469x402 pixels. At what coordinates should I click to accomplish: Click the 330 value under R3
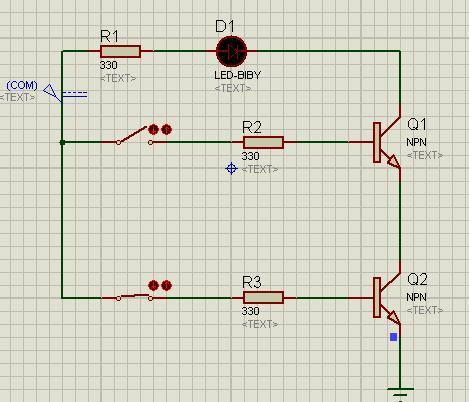251,311
